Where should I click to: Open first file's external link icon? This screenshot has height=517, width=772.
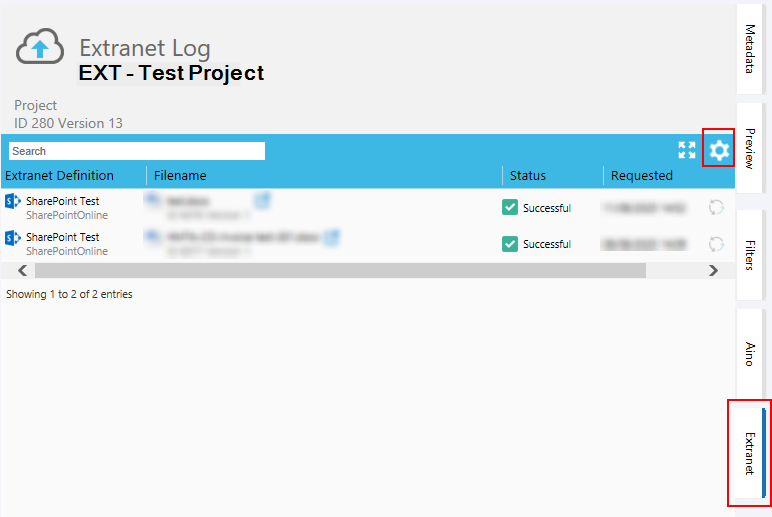click(263, 201)
